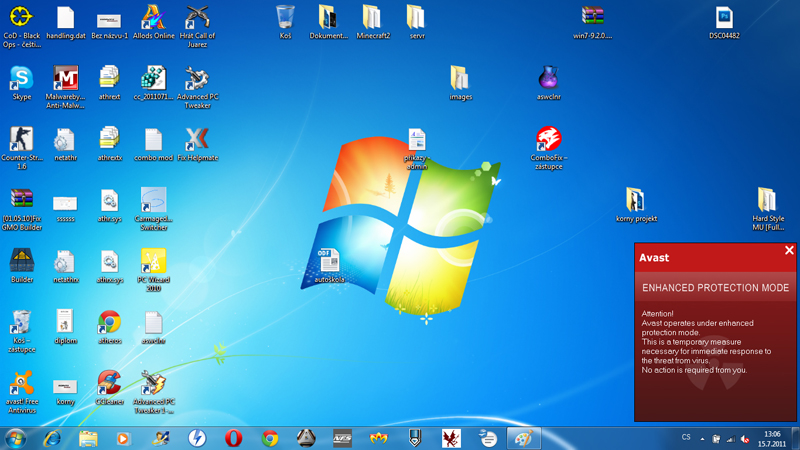This screenshot has width=800, height=450.
Task: Open the servr folder
Action: tap(416, 17)
